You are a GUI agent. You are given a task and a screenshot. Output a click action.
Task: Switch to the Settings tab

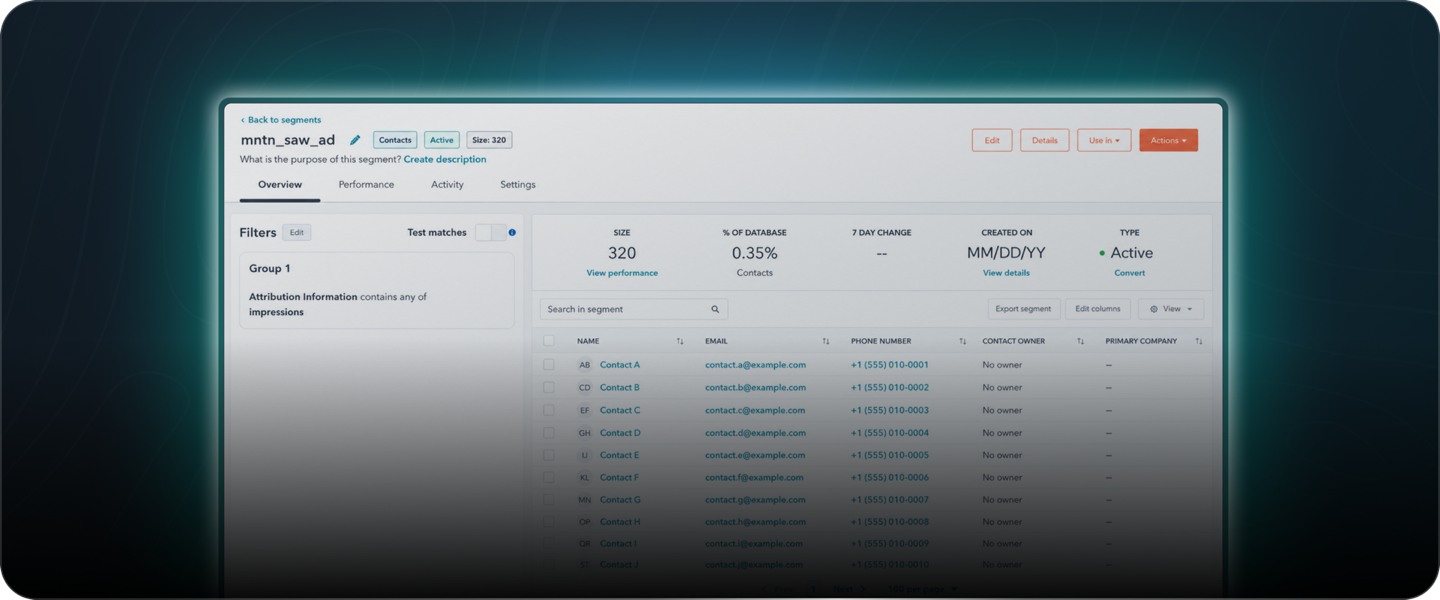pyautogui.click(x=518, y=184)
